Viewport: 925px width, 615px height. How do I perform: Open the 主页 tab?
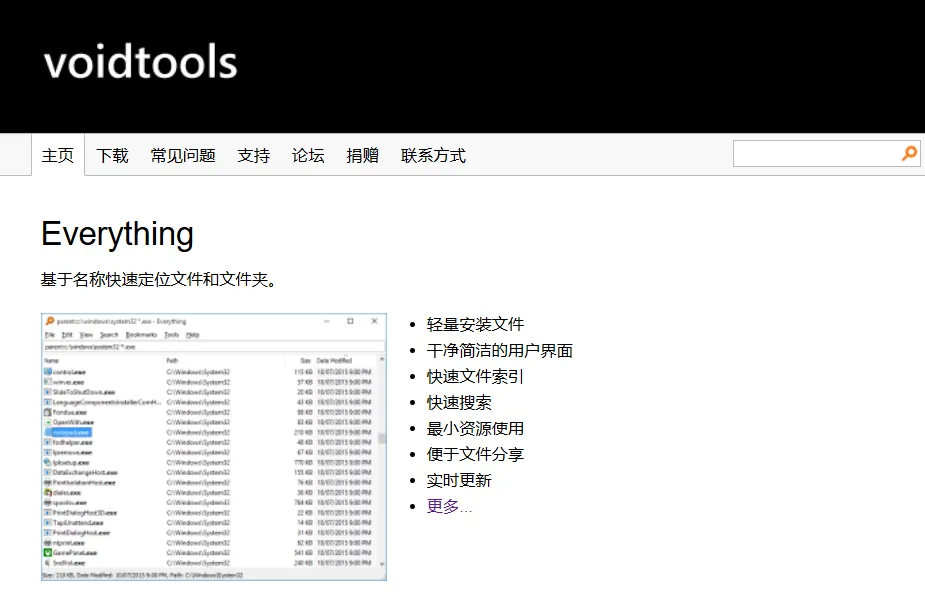[x=58, y=155]
